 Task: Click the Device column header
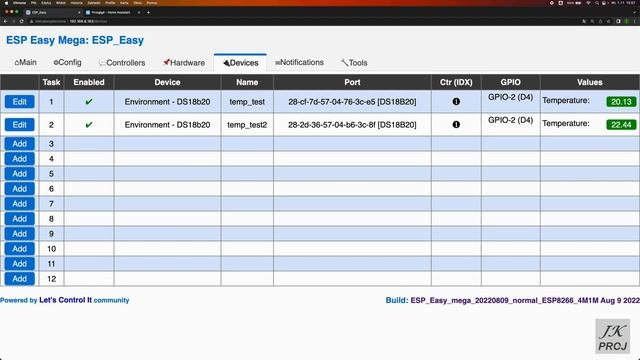[167, 82]
